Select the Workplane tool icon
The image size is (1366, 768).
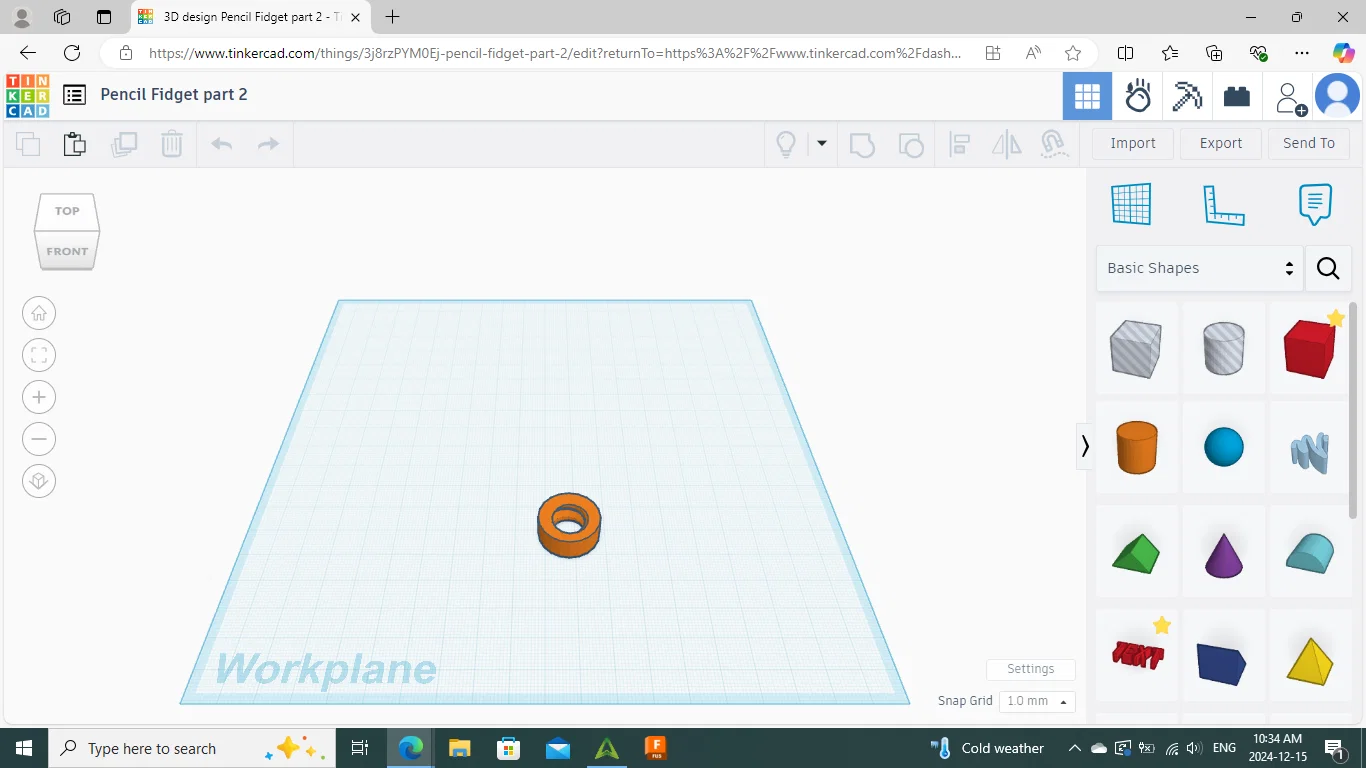pyautogui.click(x=1131, y=204)
